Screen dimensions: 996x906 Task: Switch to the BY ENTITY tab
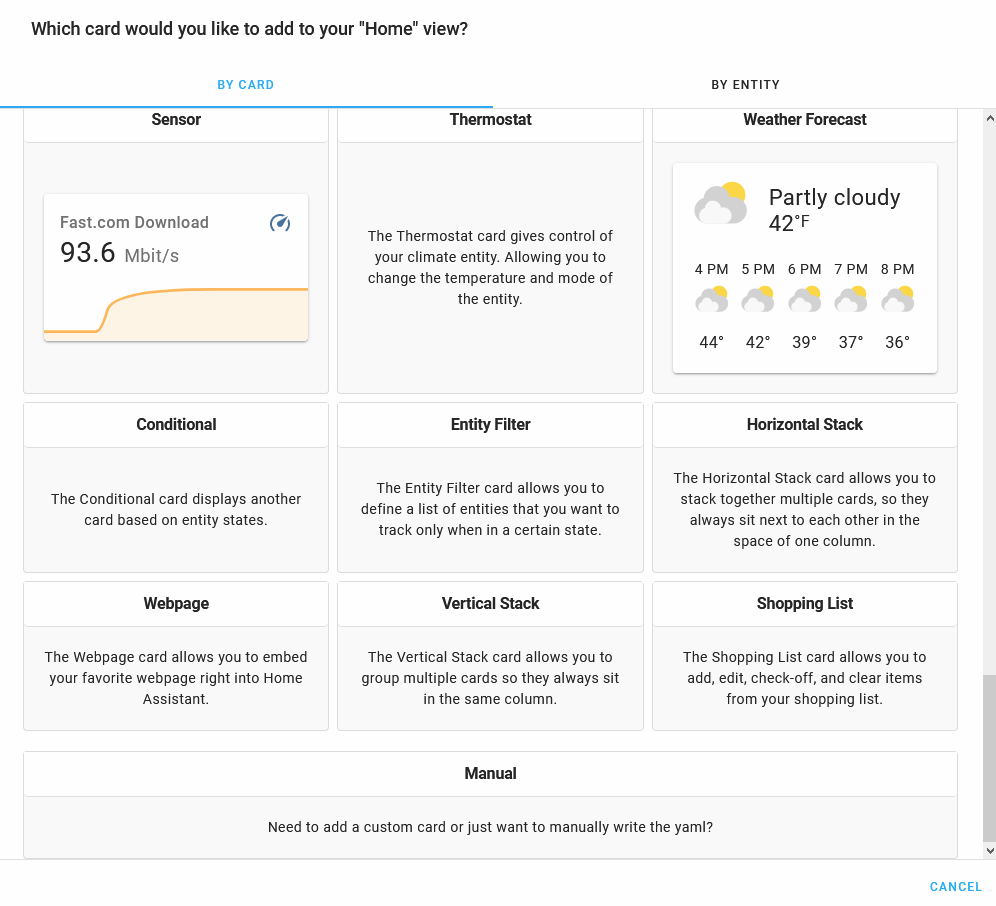click(745, 85)
